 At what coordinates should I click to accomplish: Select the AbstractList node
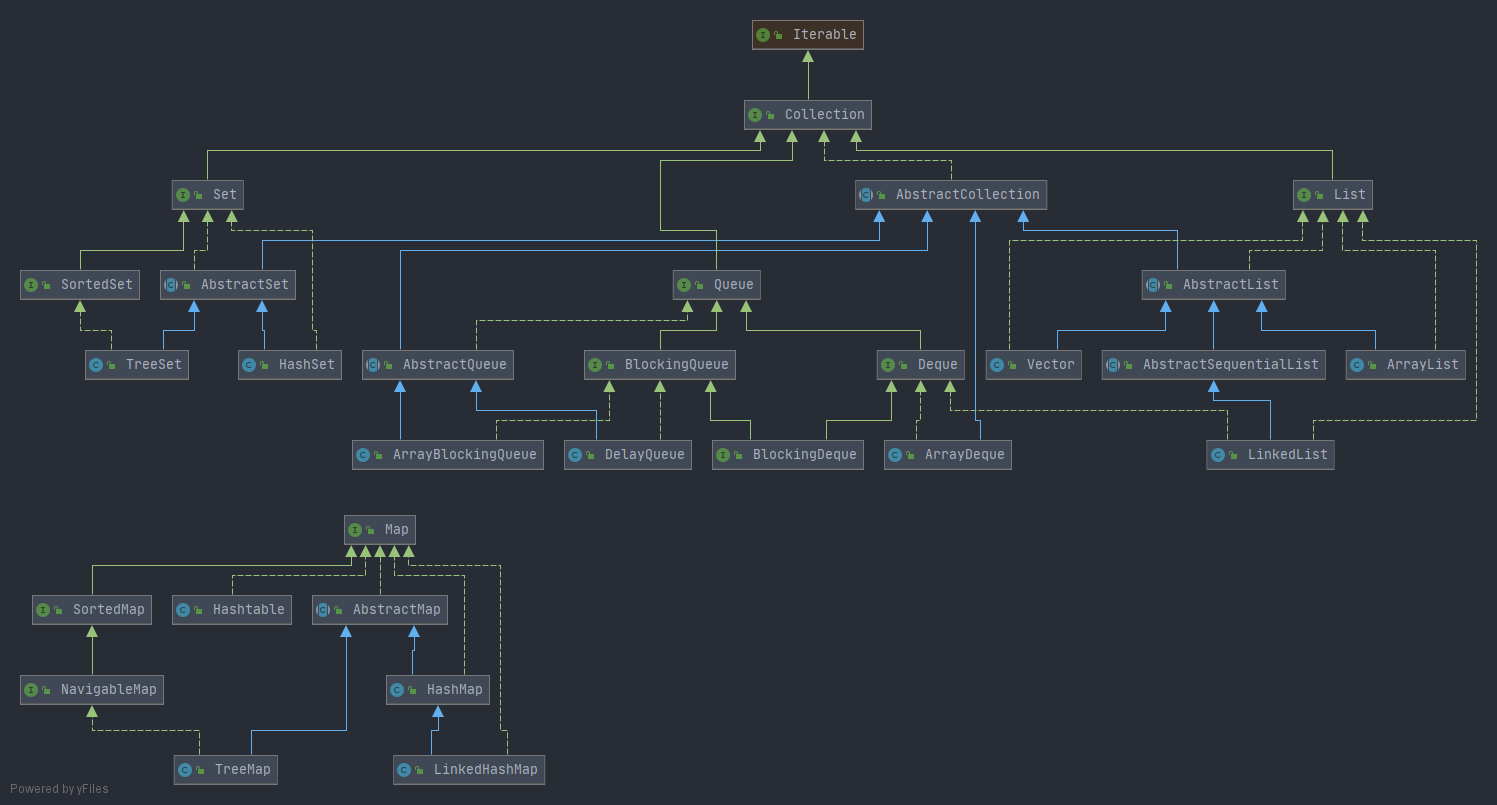click(1214, 285)
